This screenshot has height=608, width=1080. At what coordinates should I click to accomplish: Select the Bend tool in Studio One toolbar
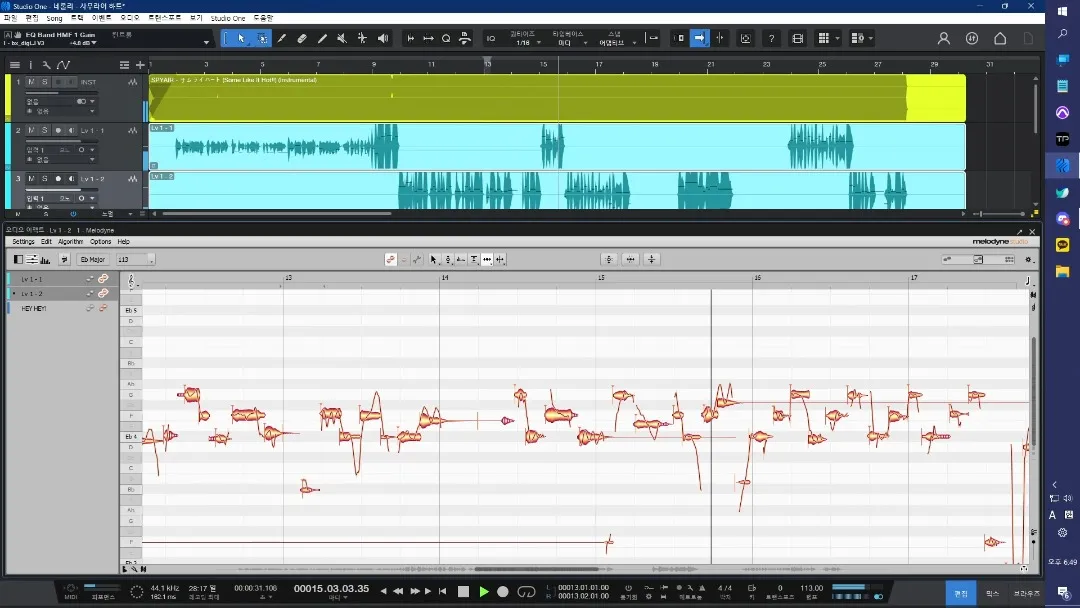(362, 39)
